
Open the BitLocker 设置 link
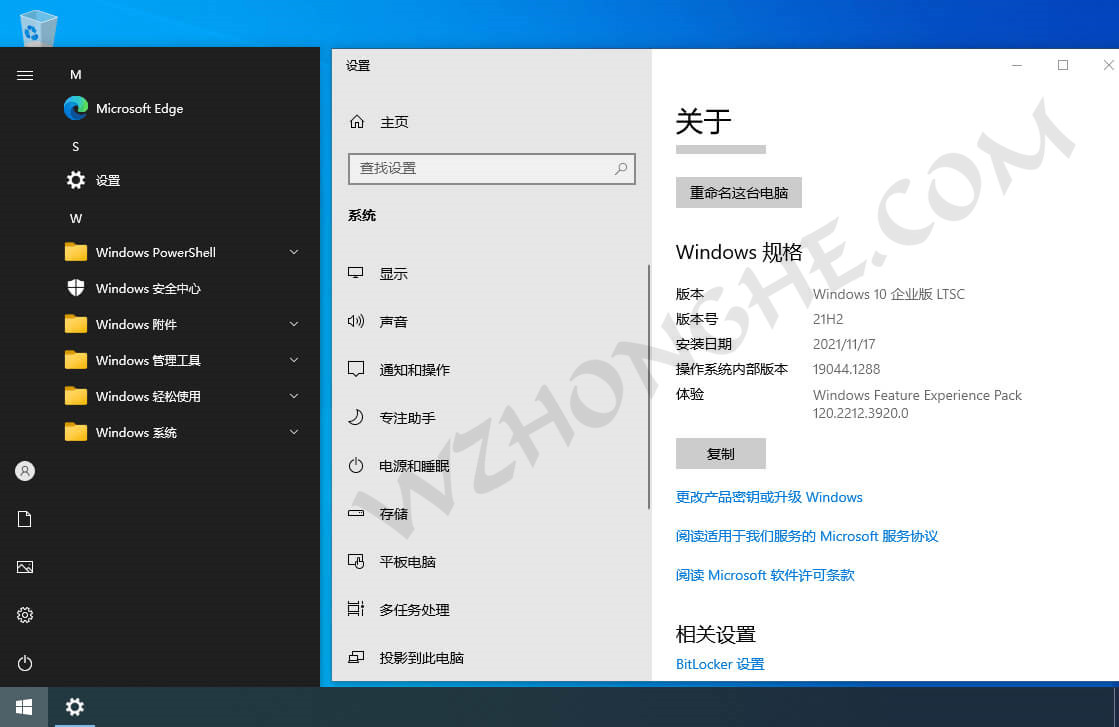(719, 663)
